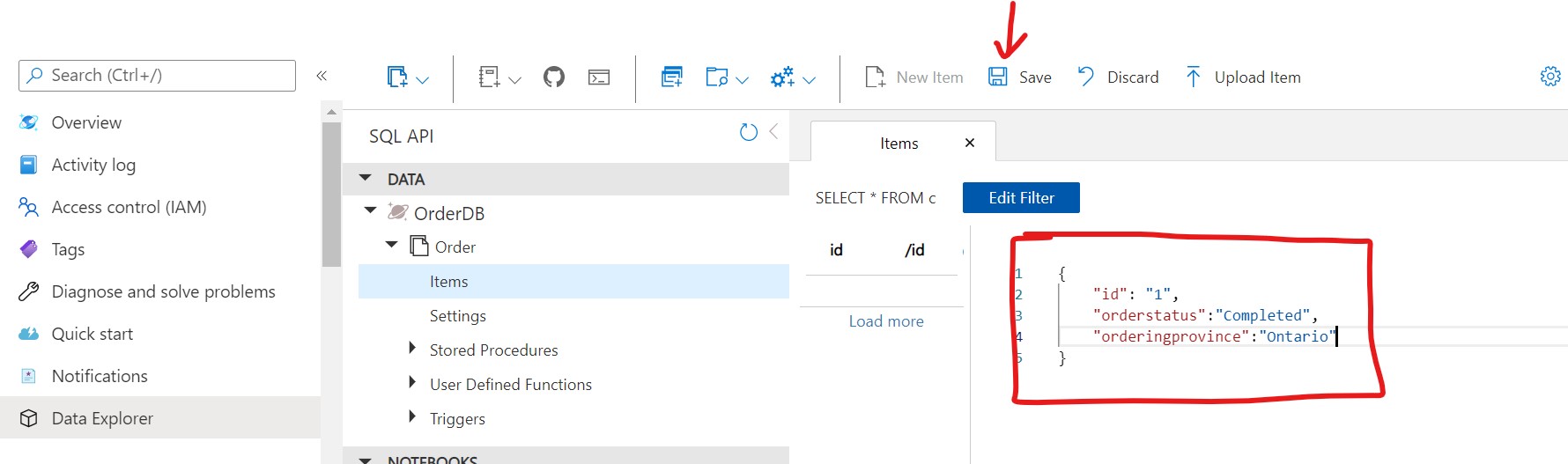This screenshot has height=464, width=1568.
Task: Click the Edit Filter button
Action: pyautogui.click(x=1021, y=198)
